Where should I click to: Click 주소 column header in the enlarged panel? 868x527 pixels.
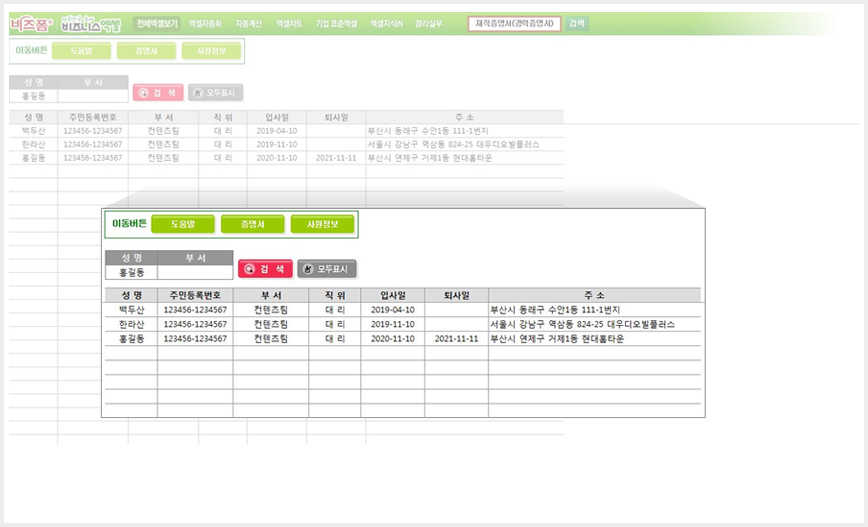click(x=595, y=296)
